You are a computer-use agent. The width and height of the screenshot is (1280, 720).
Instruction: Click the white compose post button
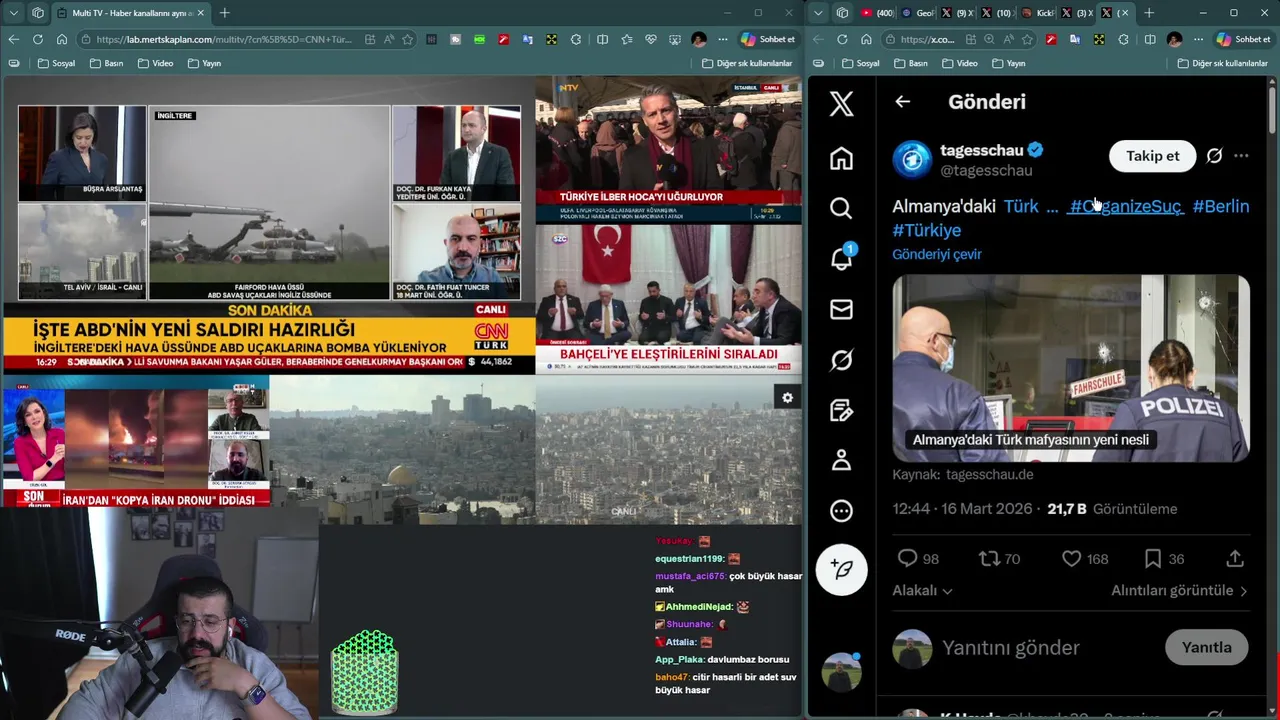(841, 569)
